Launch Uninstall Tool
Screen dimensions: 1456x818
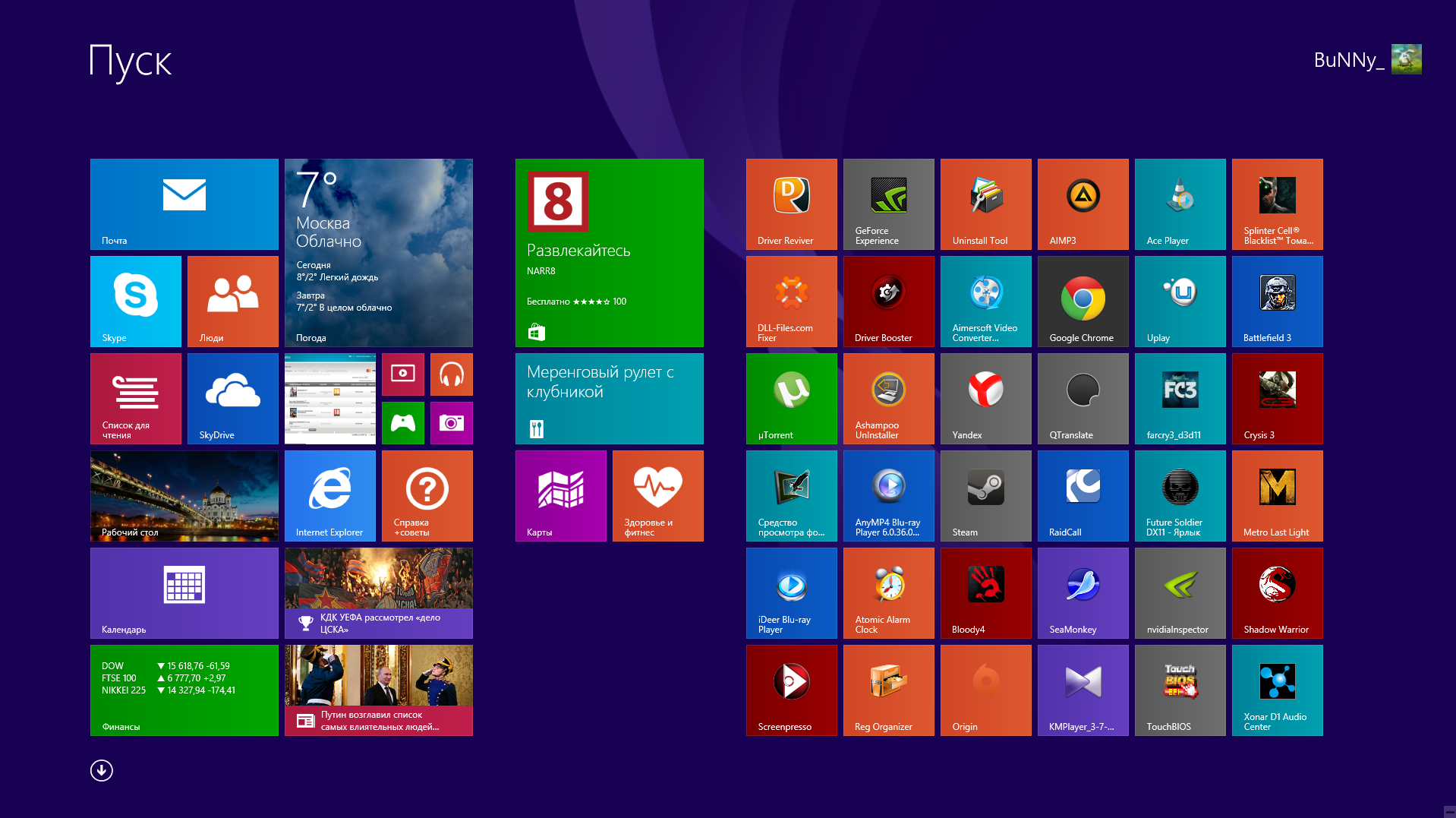click(986, 204)
